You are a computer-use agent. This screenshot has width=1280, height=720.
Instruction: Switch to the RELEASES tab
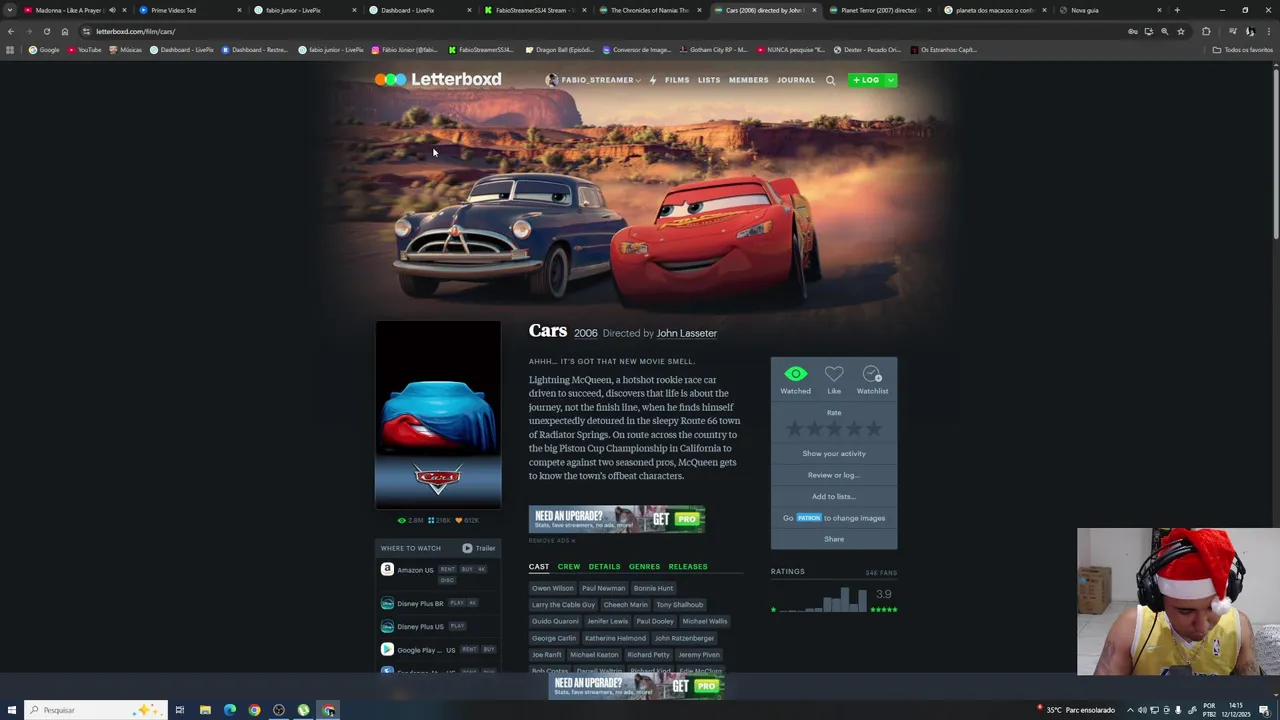pyautogui.click(x=688, y=566)
